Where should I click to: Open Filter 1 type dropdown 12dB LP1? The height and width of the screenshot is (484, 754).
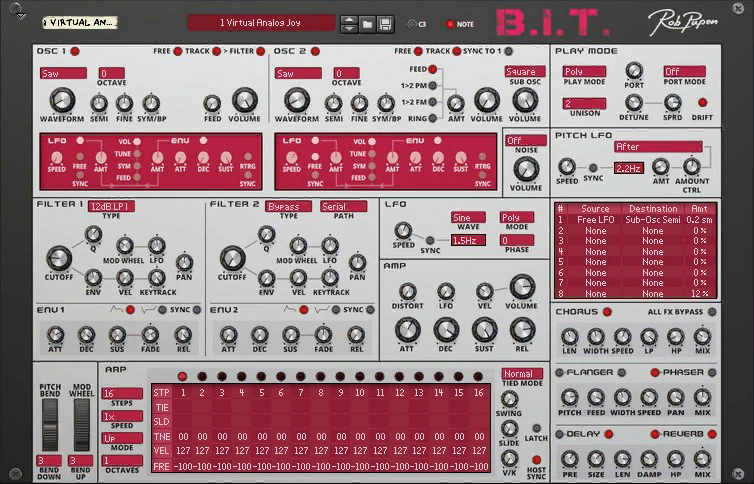pyautogui.click(x=111, y=206)
